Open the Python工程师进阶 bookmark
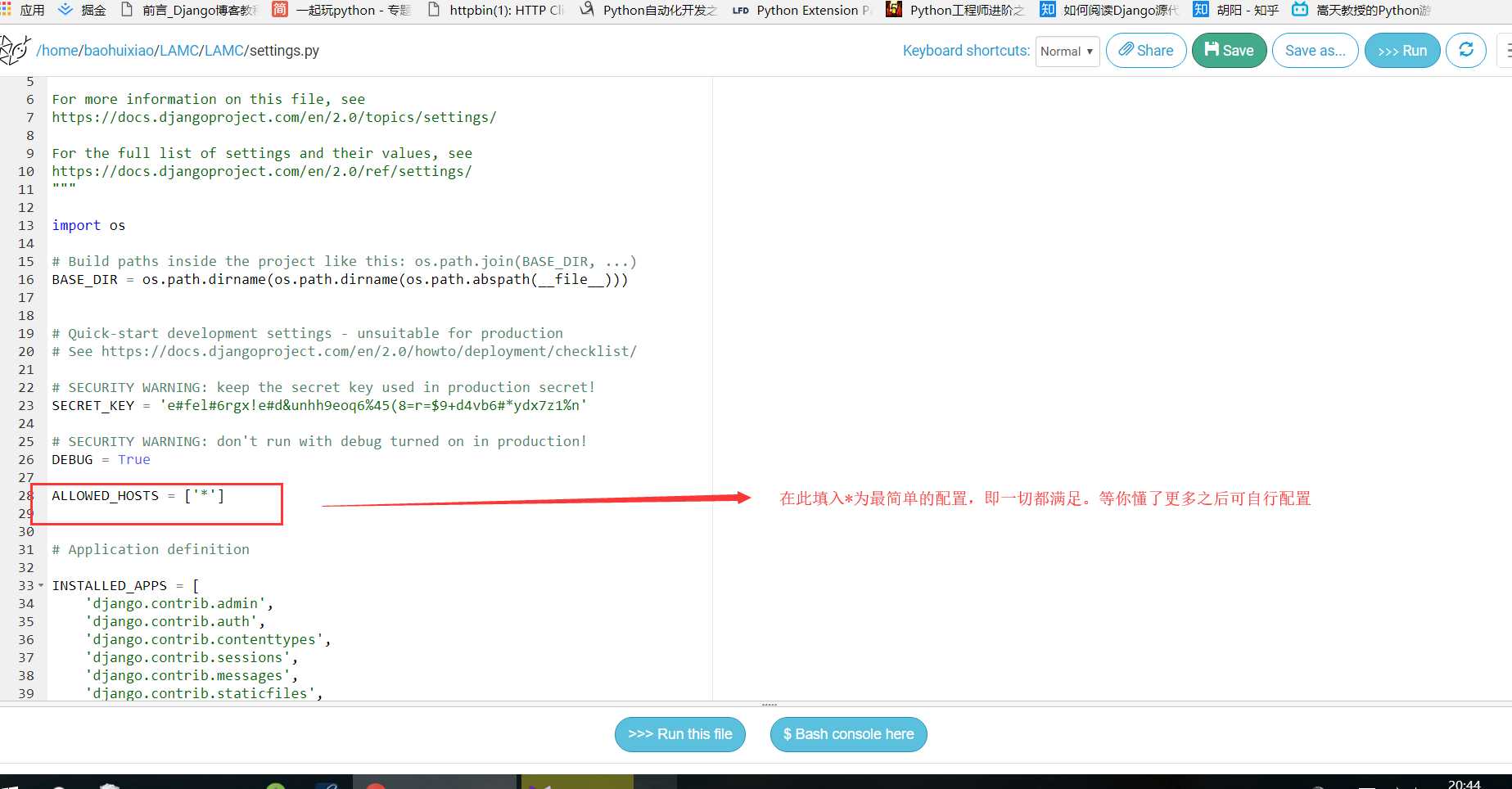Screen dimensions: 1512x789 pos(955,10)
